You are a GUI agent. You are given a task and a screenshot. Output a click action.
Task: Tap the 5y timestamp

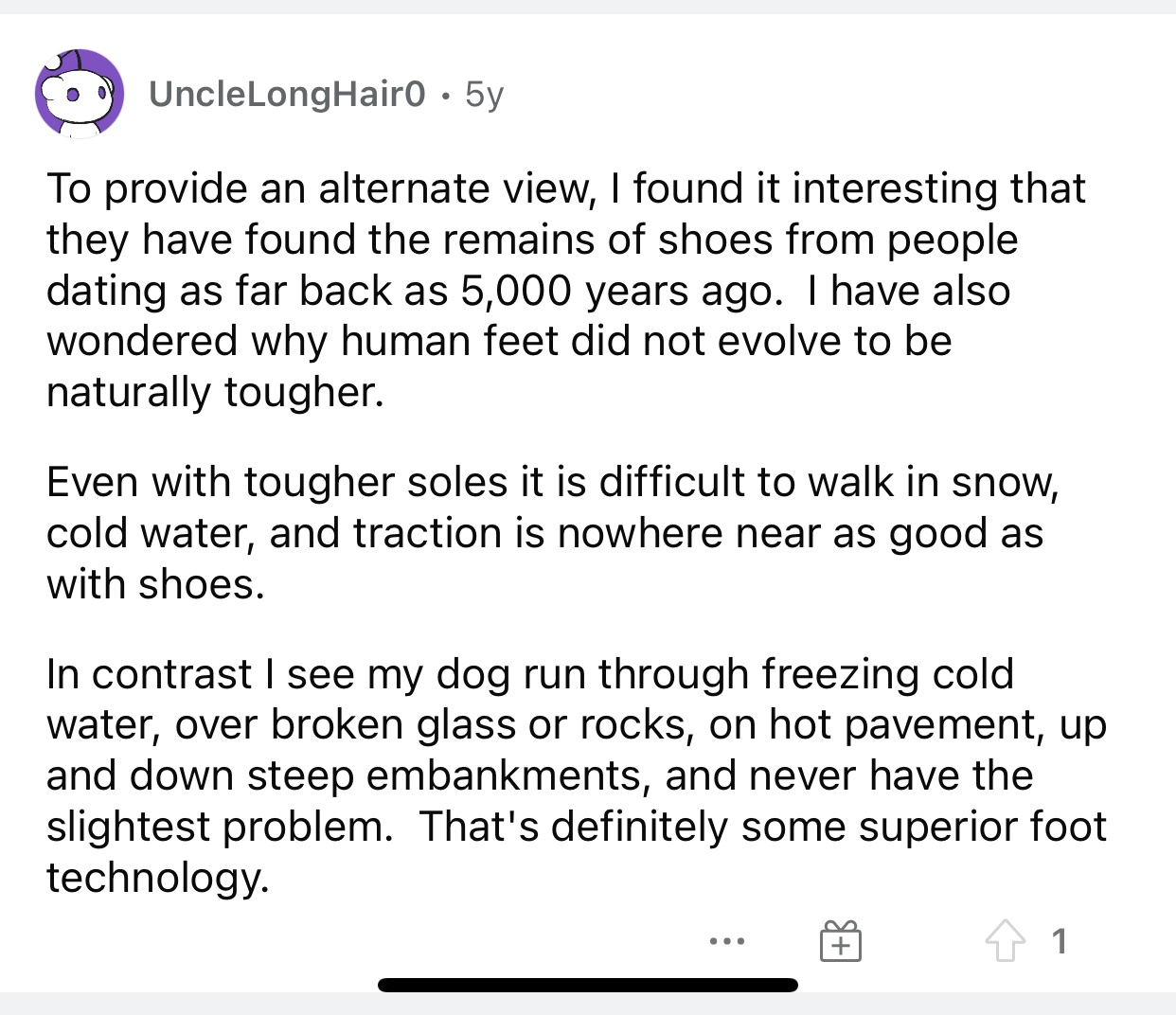point(485,95)
